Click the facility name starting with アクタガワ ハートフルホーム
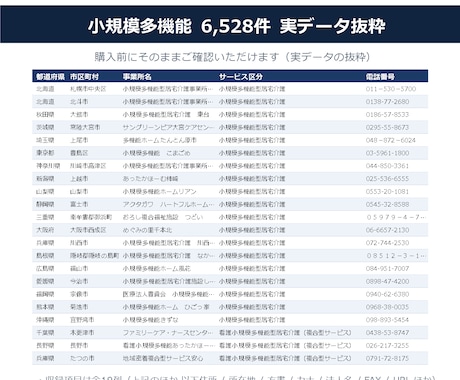The image size is (460, 380). pyautogui.click(x=168, y=204)
